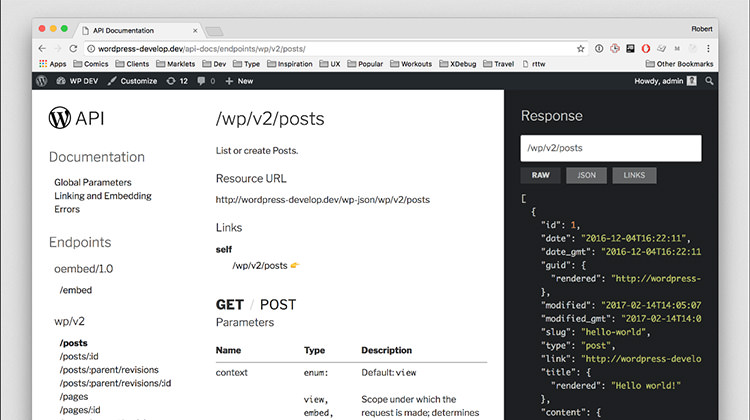Open the WP DEV site menu
The image size is (750, 420).
[x=81, y=81]
